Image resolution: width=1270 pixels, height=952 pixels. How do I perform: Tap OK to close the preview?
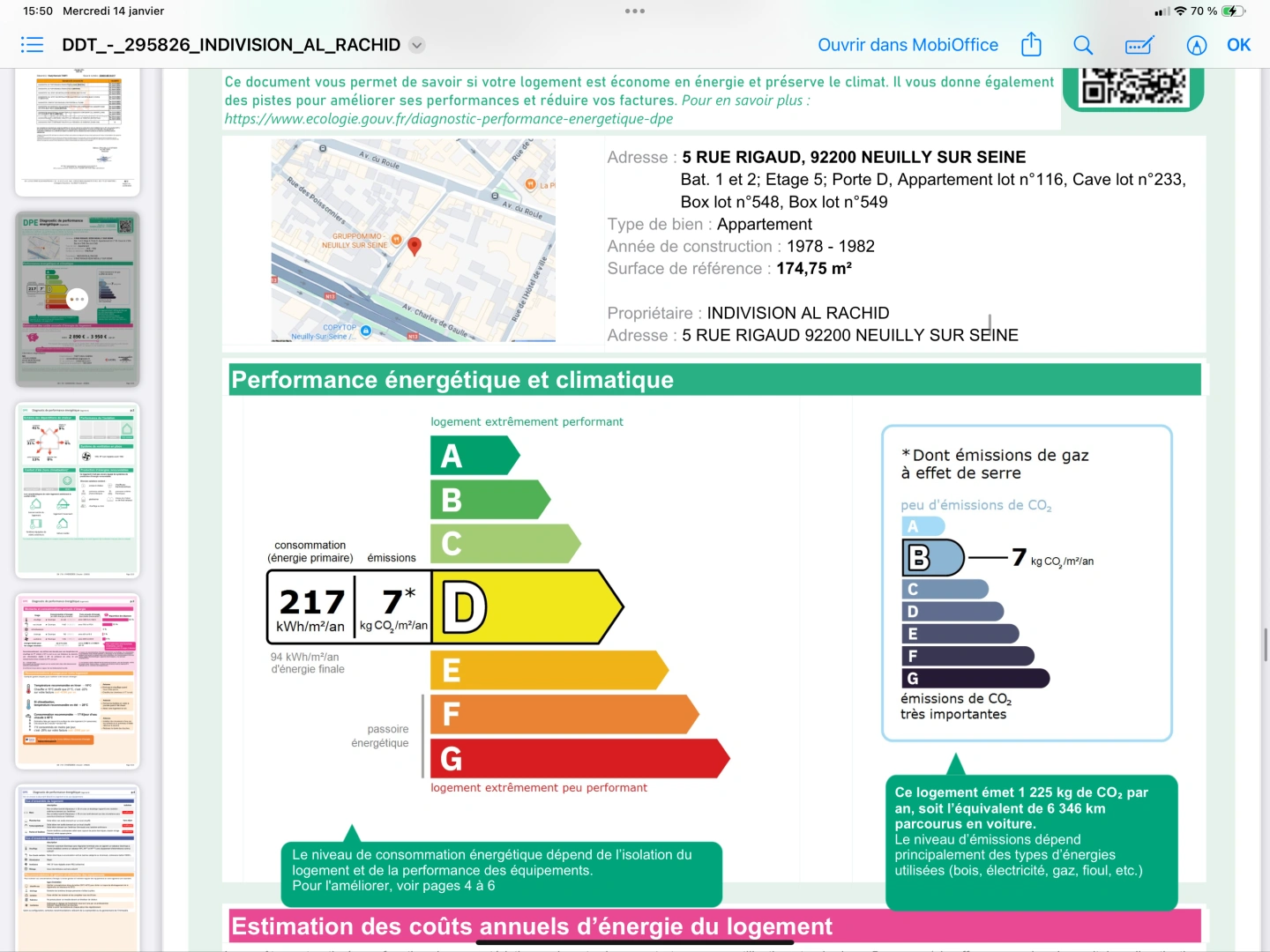(1239, 45)
